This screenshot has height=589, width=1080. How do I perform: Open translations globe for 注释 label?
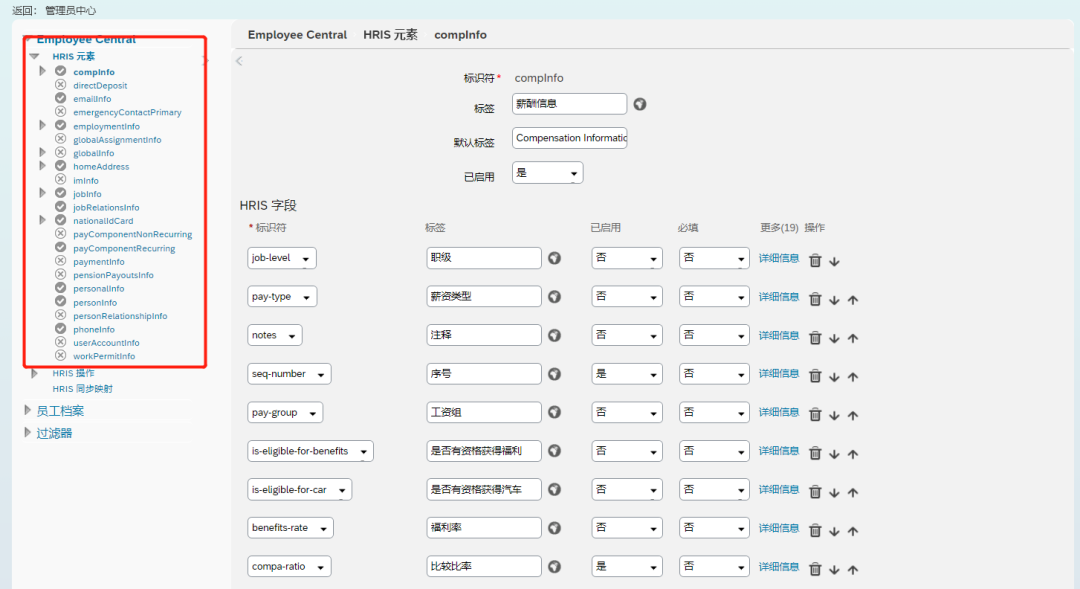coord(554,335)
